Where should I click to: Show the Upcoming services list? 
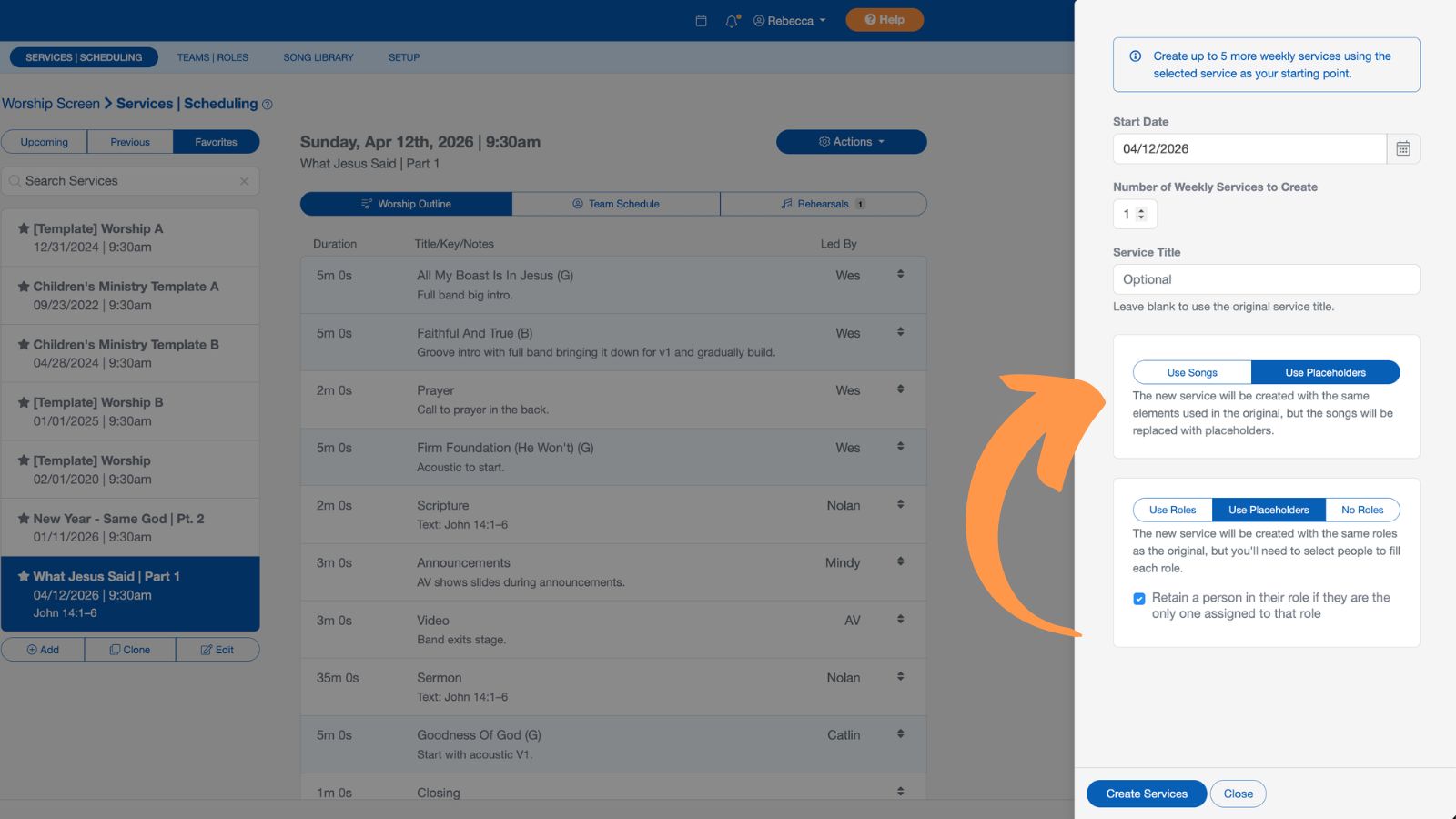tap(45, 142)
